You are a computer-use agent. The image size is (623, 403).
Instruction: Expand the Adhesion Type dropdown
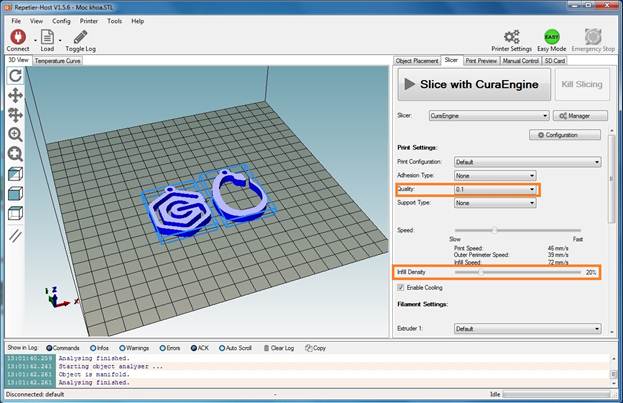tap(495, 175)
